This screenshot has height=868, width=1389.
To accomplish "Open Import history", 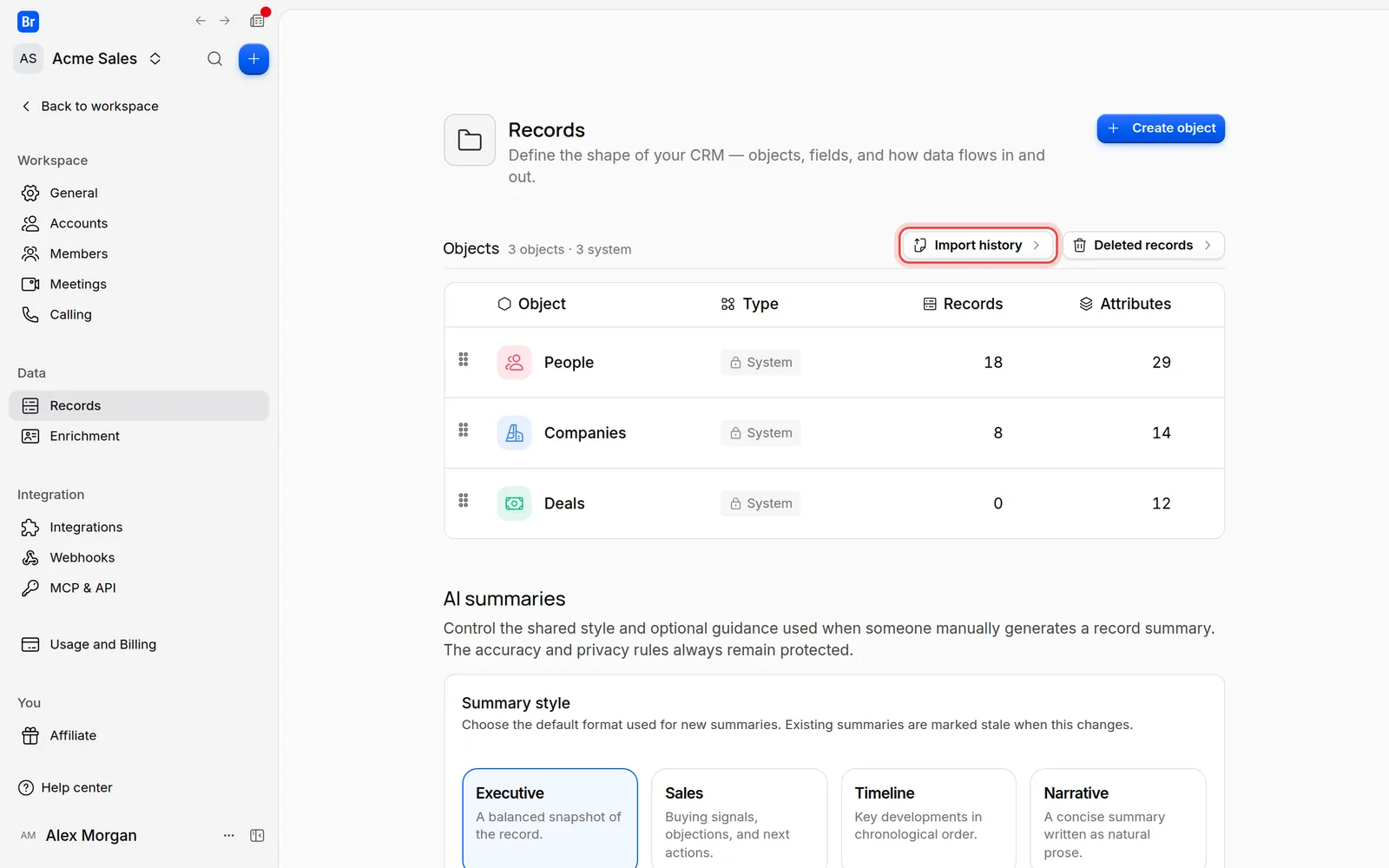I will click(x=978, y=246).
